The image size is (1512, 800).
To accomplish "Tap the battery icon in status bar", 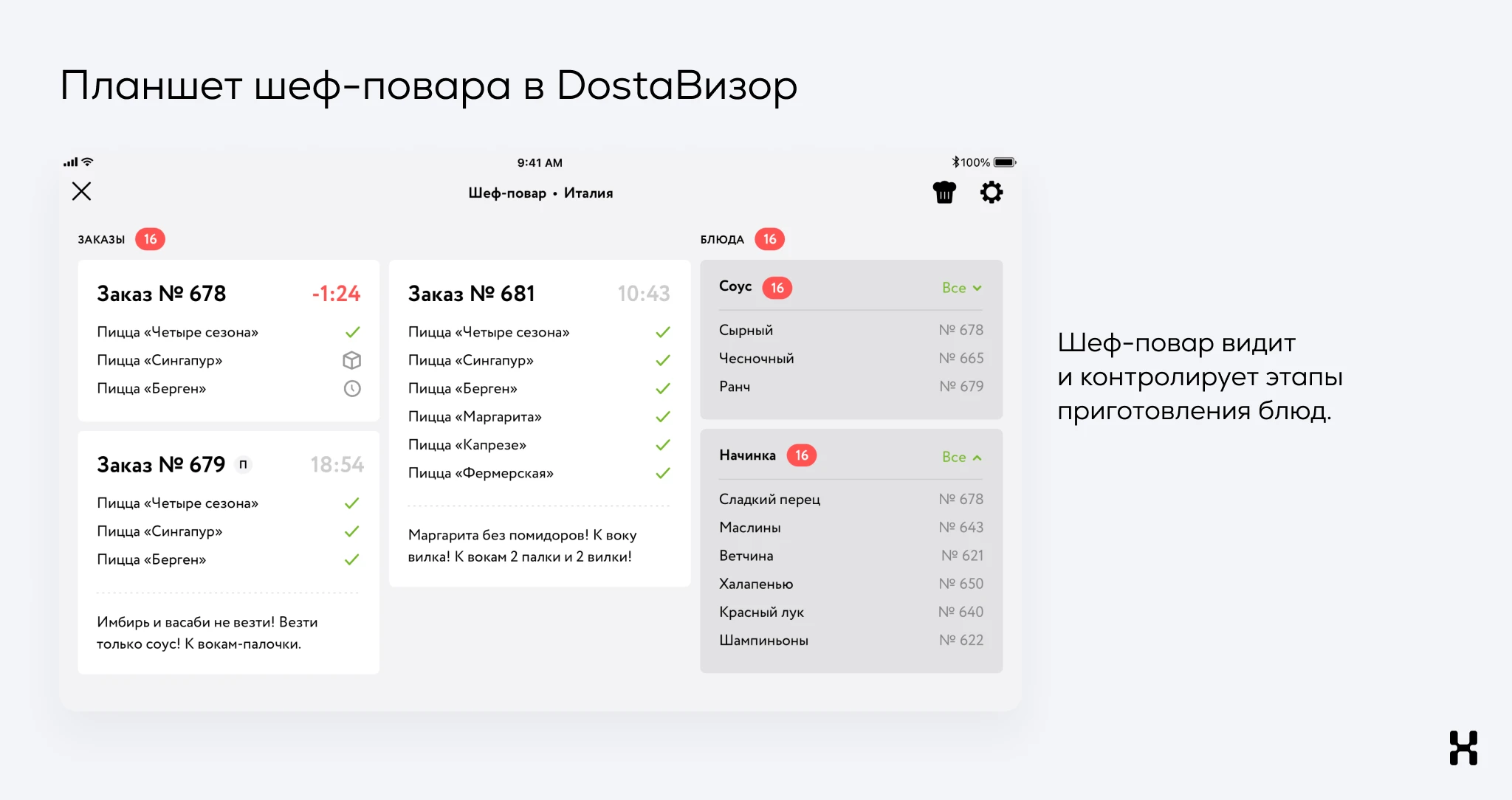I will tap(1005, 162).
